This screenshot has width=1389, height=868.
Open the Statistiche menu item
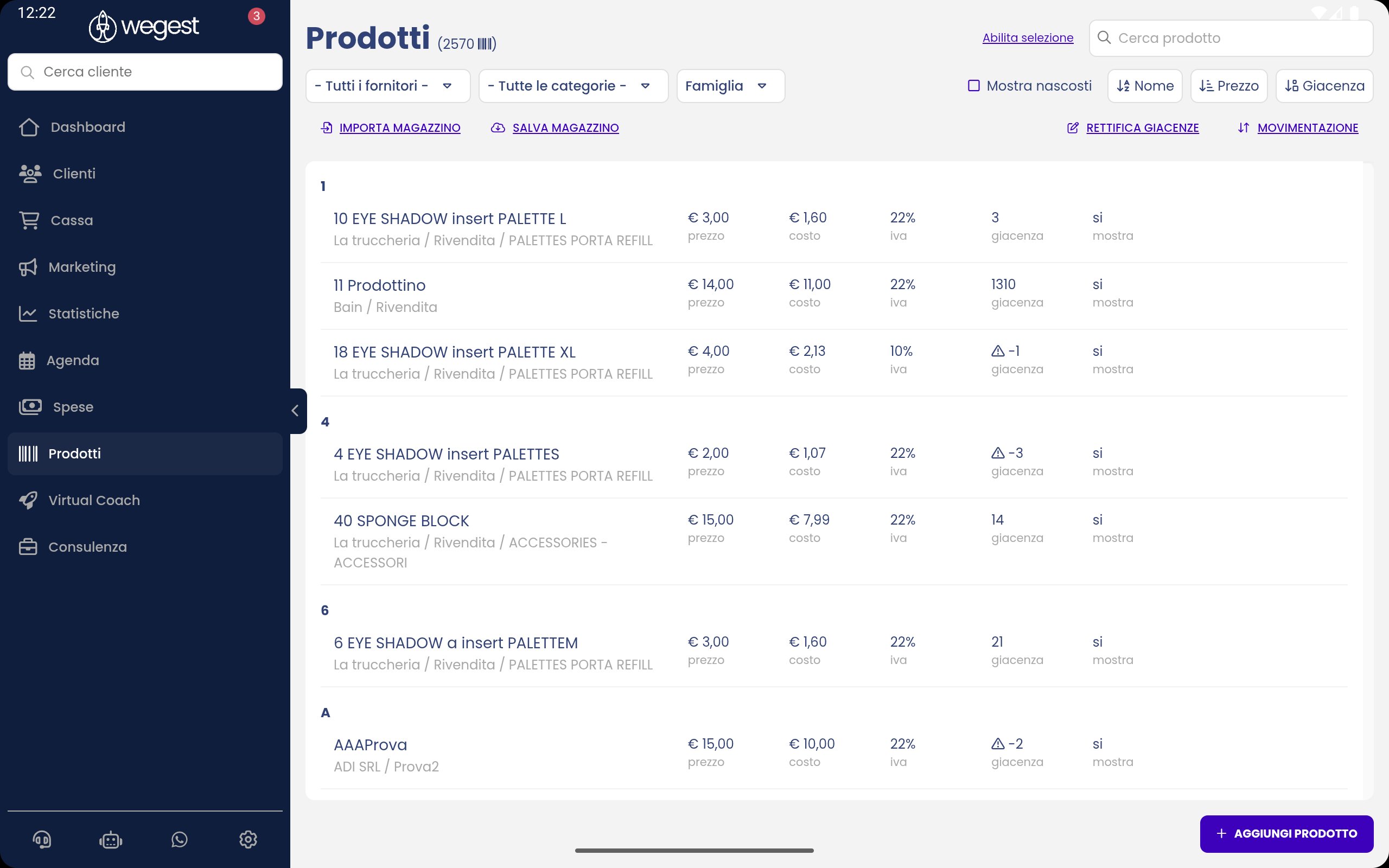click(x=83, y=314)
